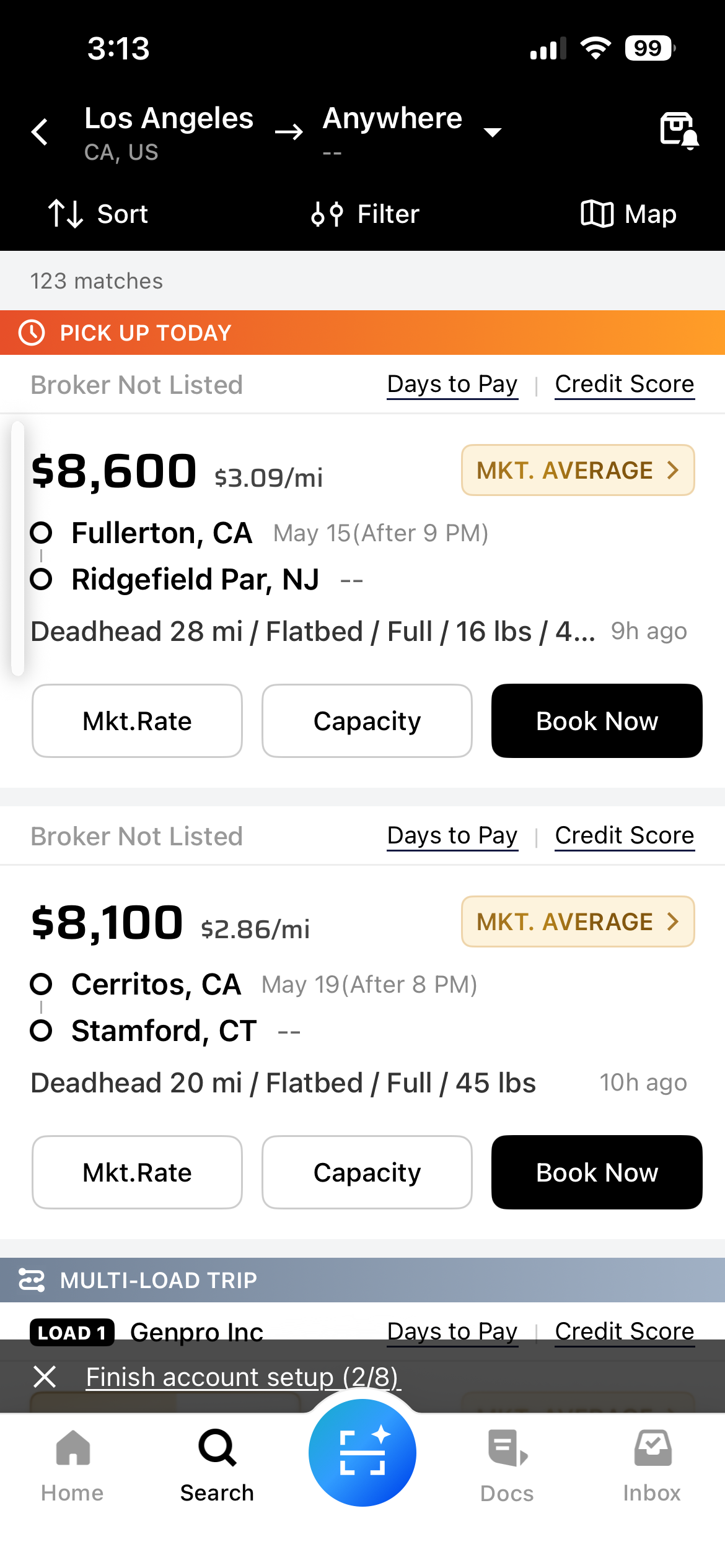Tap the Sort arrows icon

pos(66,214)
